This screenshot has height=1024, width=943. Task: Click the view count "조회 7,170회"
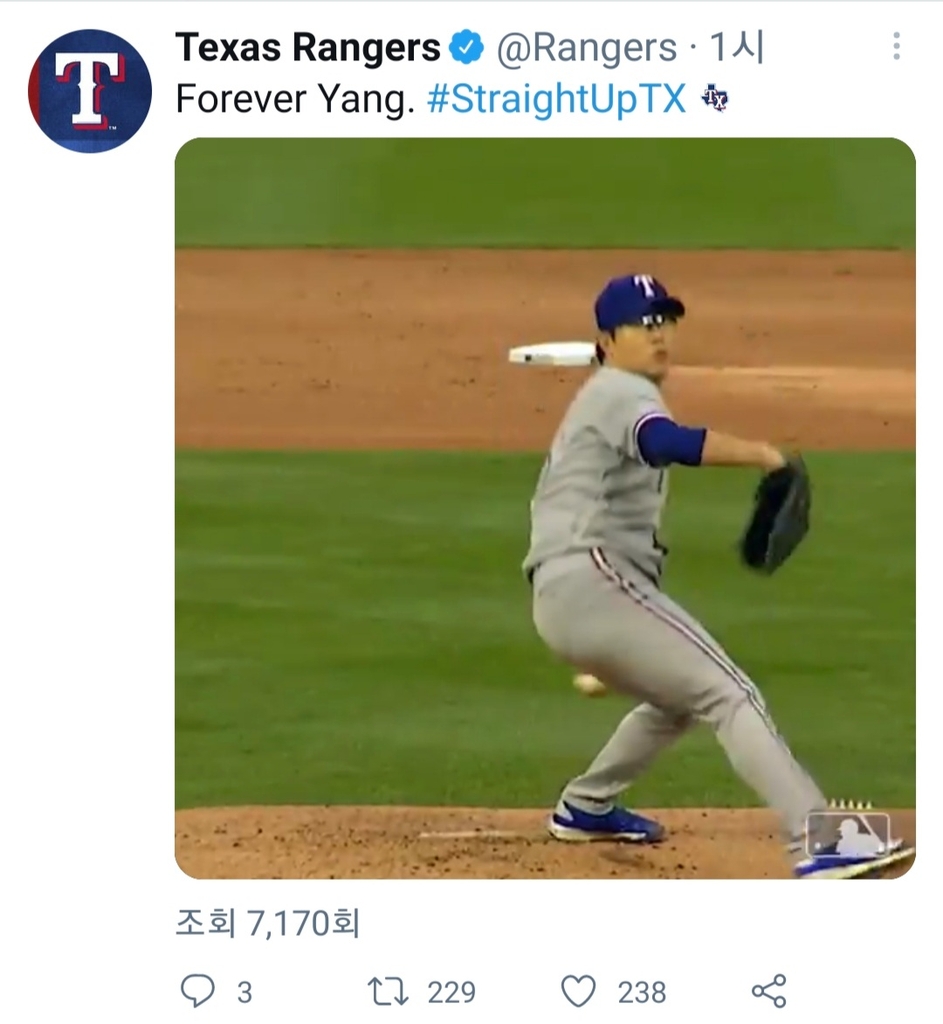tap(267, 922)
